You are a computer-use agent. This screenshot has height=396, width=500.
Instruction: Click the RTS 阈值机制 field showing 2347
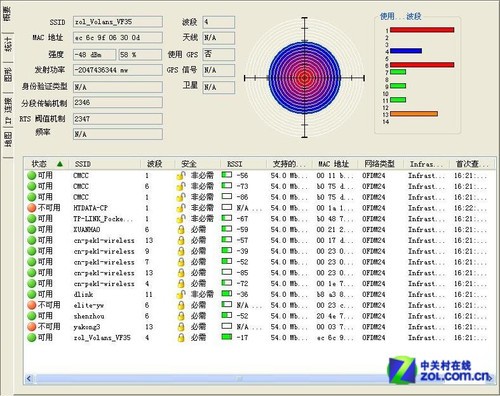click(x=118, y=119)
